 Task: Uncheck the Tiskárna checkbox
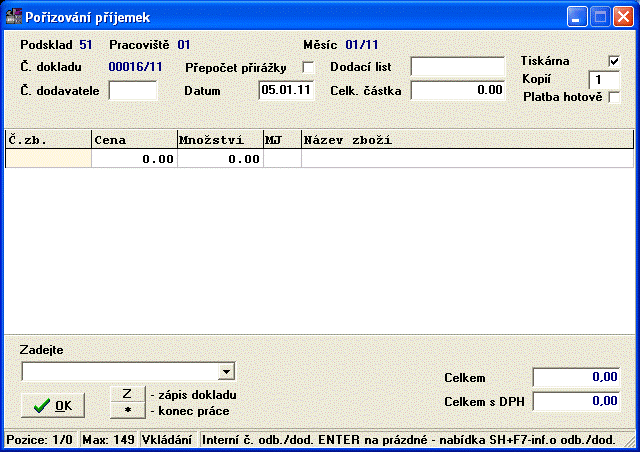point(614,61)
